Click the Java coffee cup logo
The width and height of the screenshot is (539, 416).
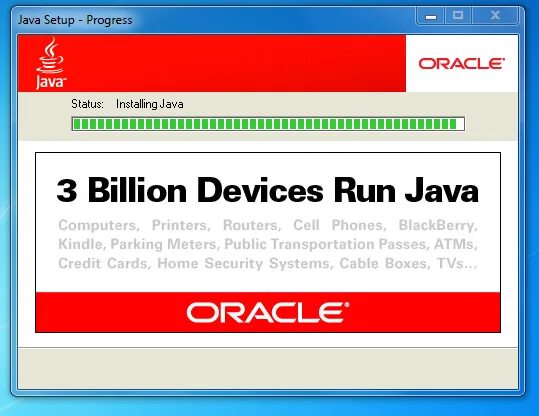(51, 63)
